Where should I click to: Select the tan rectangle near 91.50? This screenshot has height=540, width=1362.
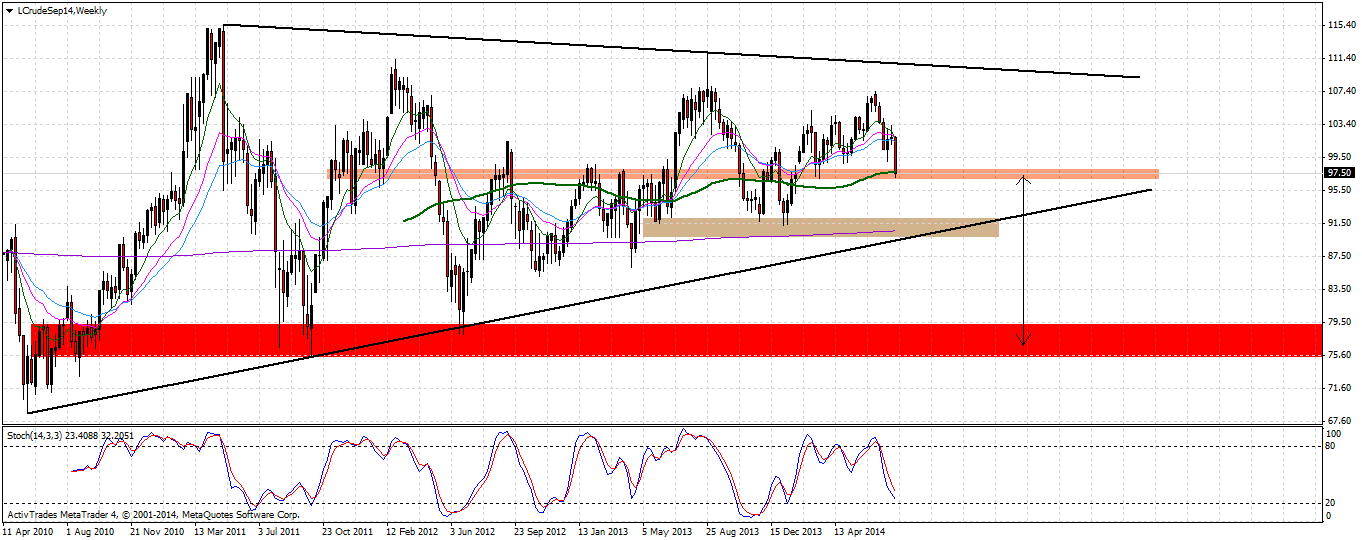[x=820, y=227]
